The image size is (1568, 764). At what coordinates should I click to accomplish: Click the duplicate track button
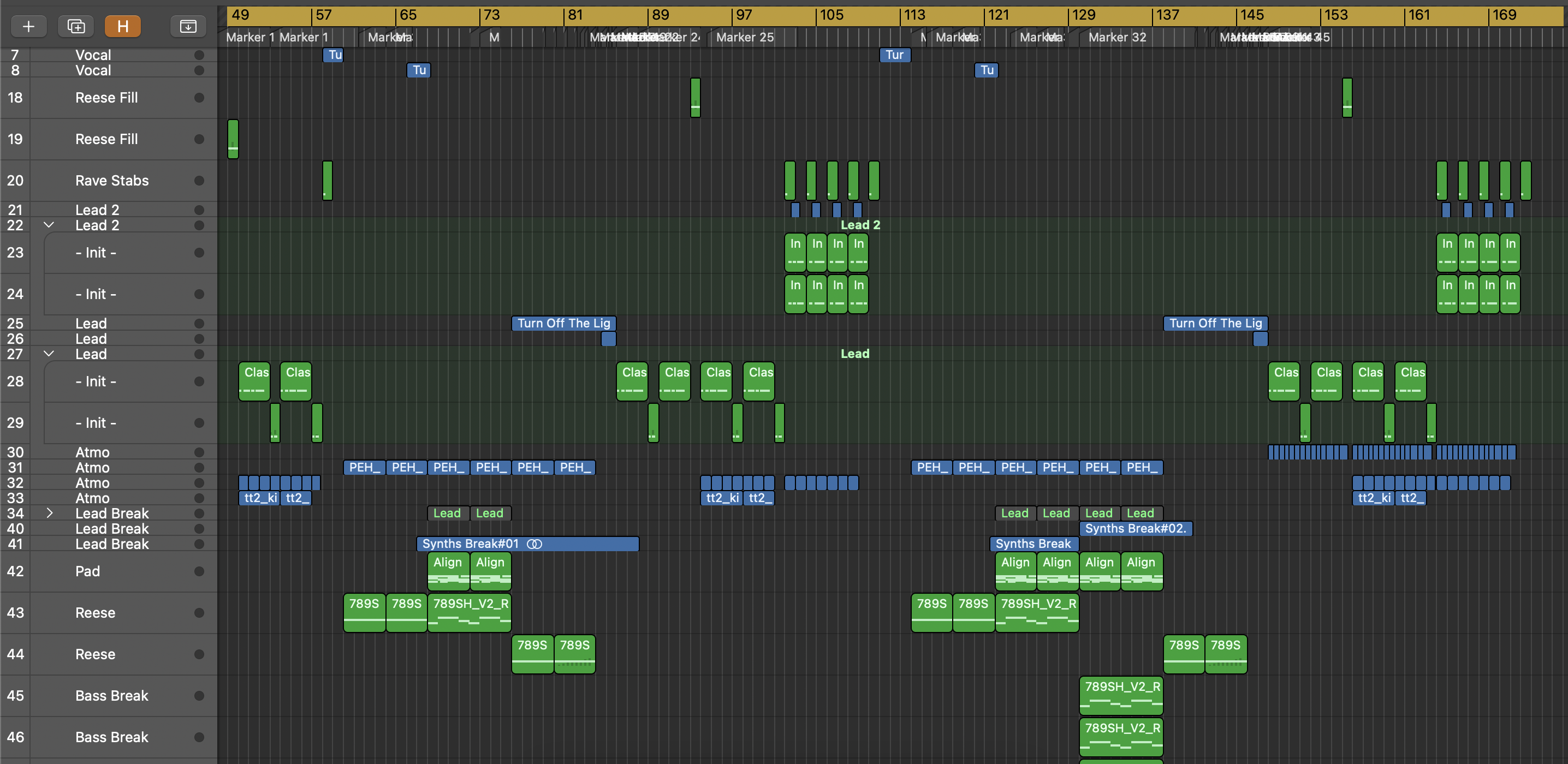(76, 26)
